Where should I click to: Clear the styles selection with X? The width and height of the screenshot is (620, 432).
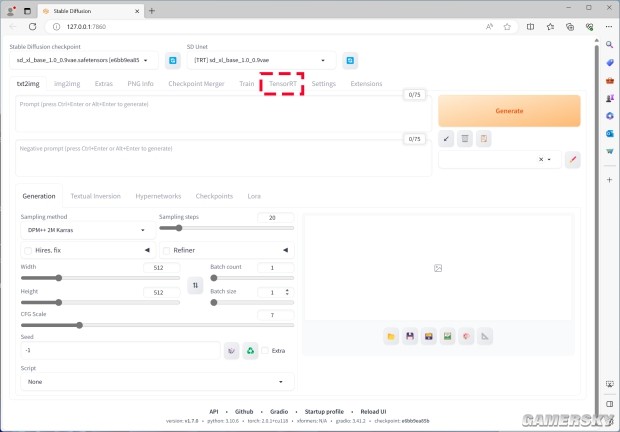(x=541, y=160)
